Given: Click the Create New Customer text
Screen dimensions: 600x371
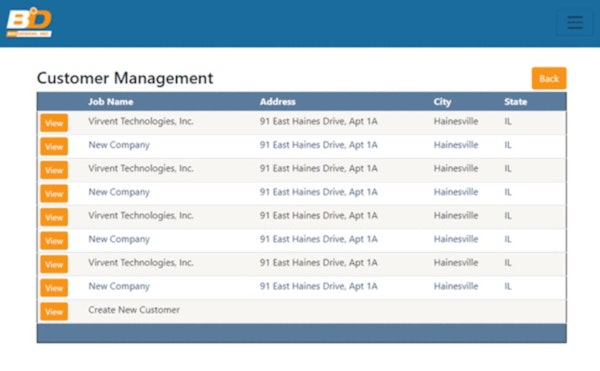Looking at the screenshot, I should pyautogui.click(x=134, y=310).
